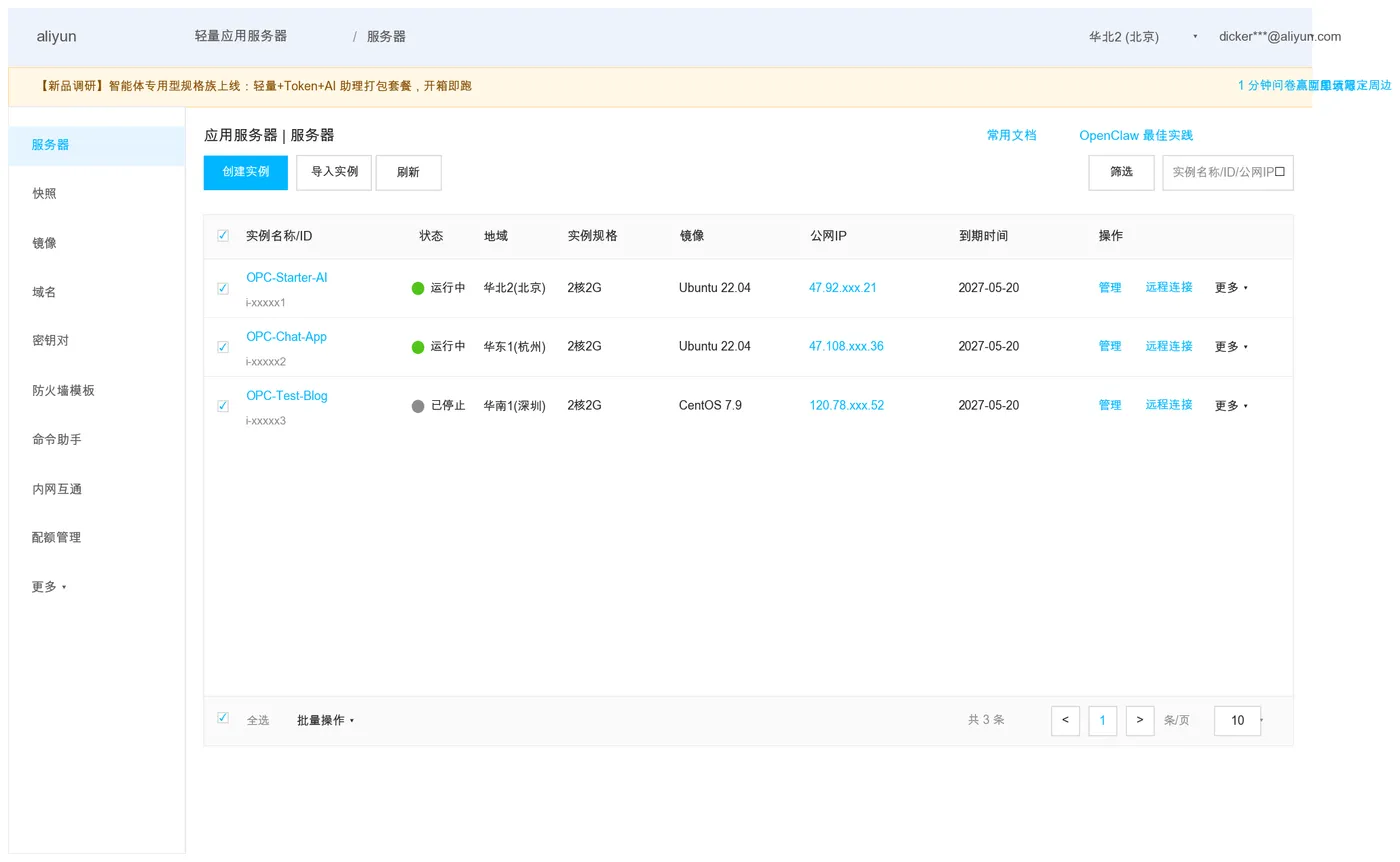Expand 更多 actions for OPC-Chat-App

(1231, 347)
